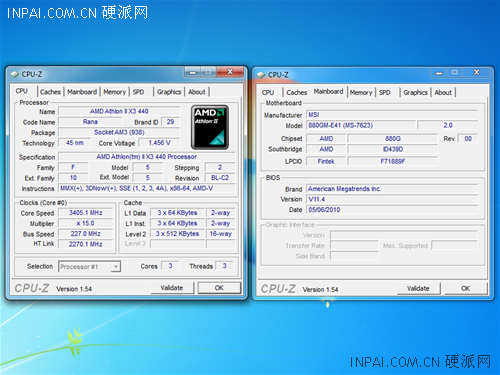Click the Core Speed value 3405.1 MHz
Image resolution: width=500 pixels, height=375 pixels.
[86, 213]
